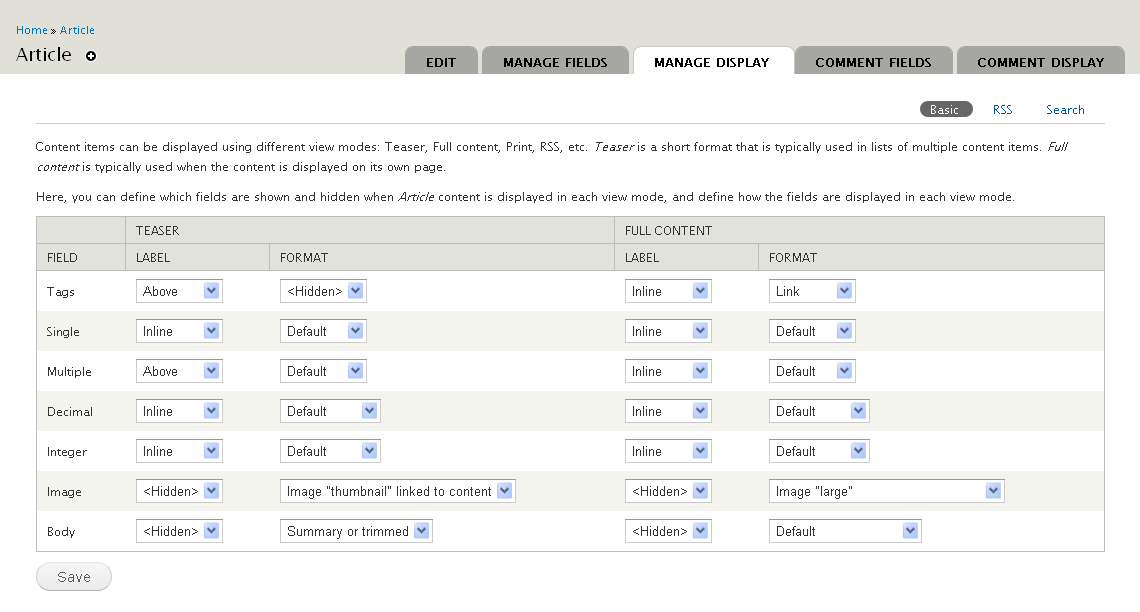Open the Tags teaser label dropdown
1140x612 pixels.
(179, 290)
